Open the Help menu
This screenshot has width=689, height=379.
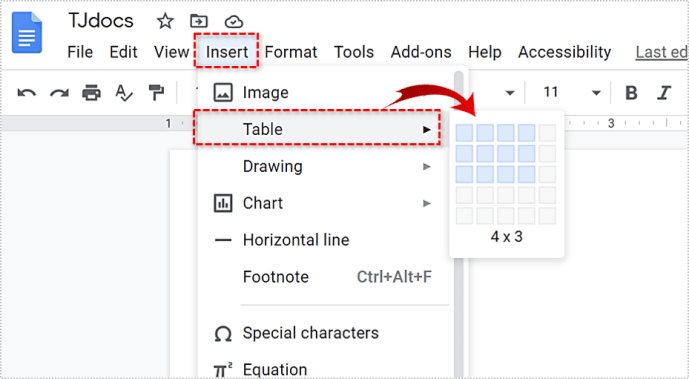pyautogui.click(x=485, y=52)
